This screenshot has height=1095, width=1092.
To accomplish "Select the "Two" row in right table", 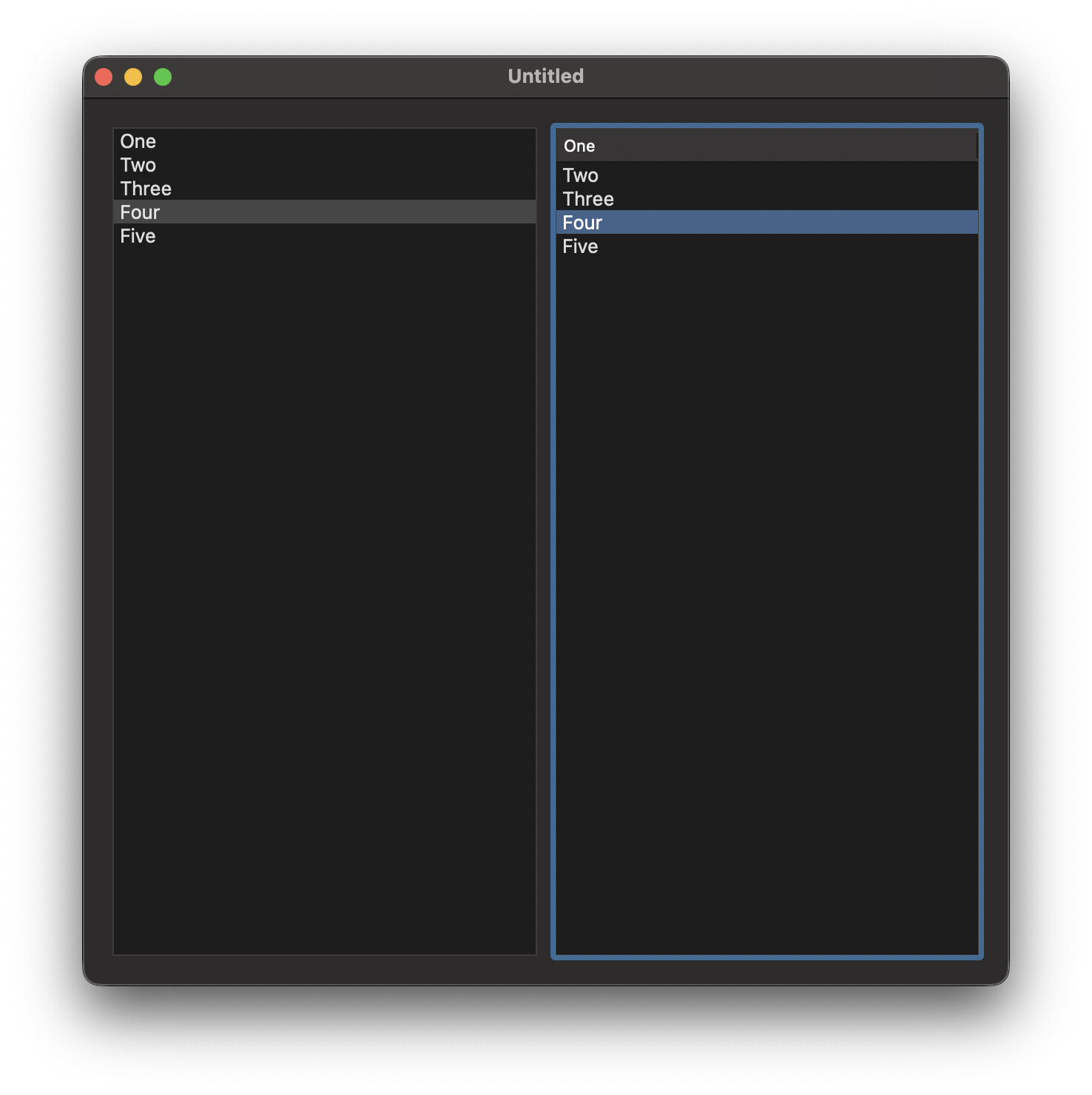I will tap(581, 175).
